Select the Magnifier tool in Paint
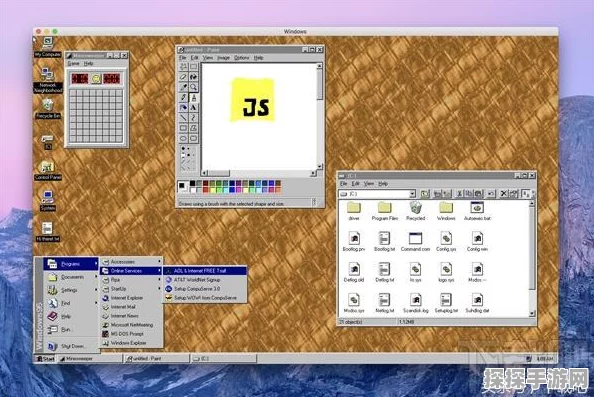The width and height of the screenshot is (594, 397). (194, 87)
